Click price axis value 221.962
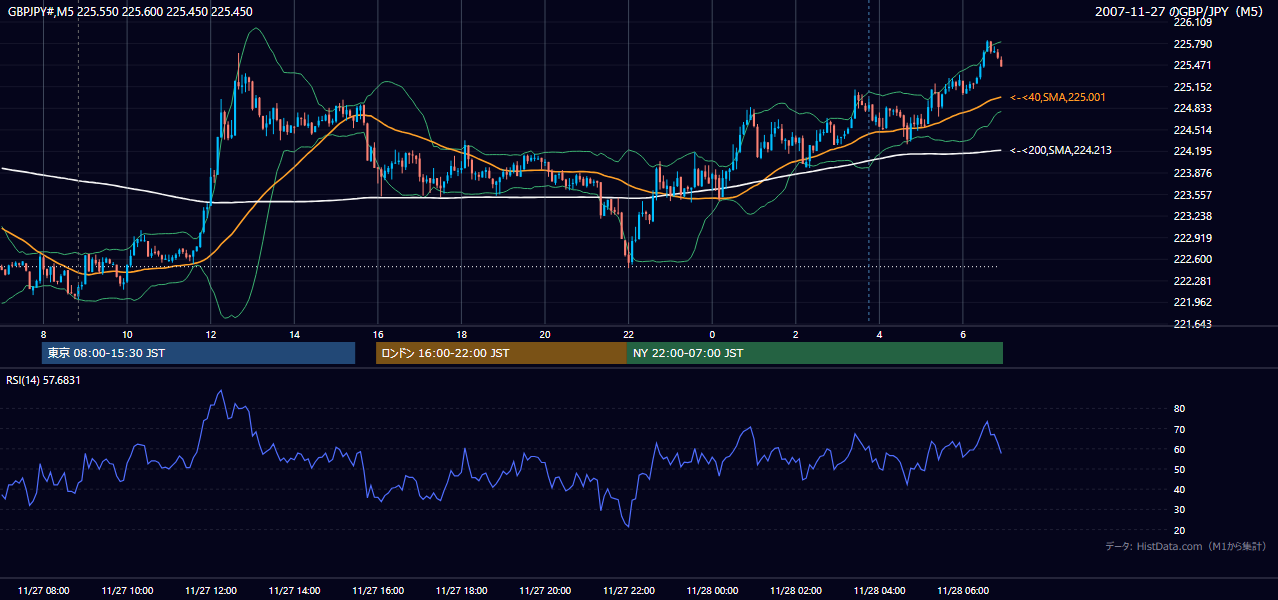This screenshot has width=1278, height=600. click(x=1192, y=302)
